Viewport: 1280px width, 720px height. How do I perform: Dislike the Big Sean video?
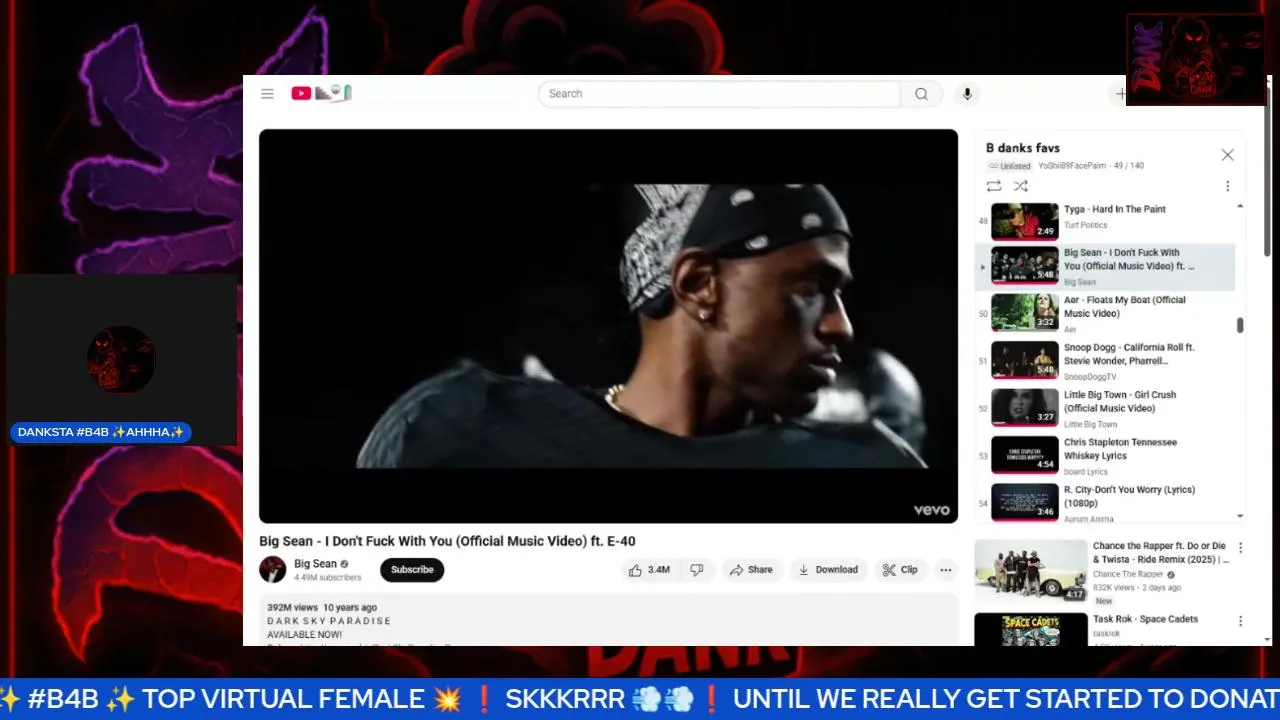(697, 570)
